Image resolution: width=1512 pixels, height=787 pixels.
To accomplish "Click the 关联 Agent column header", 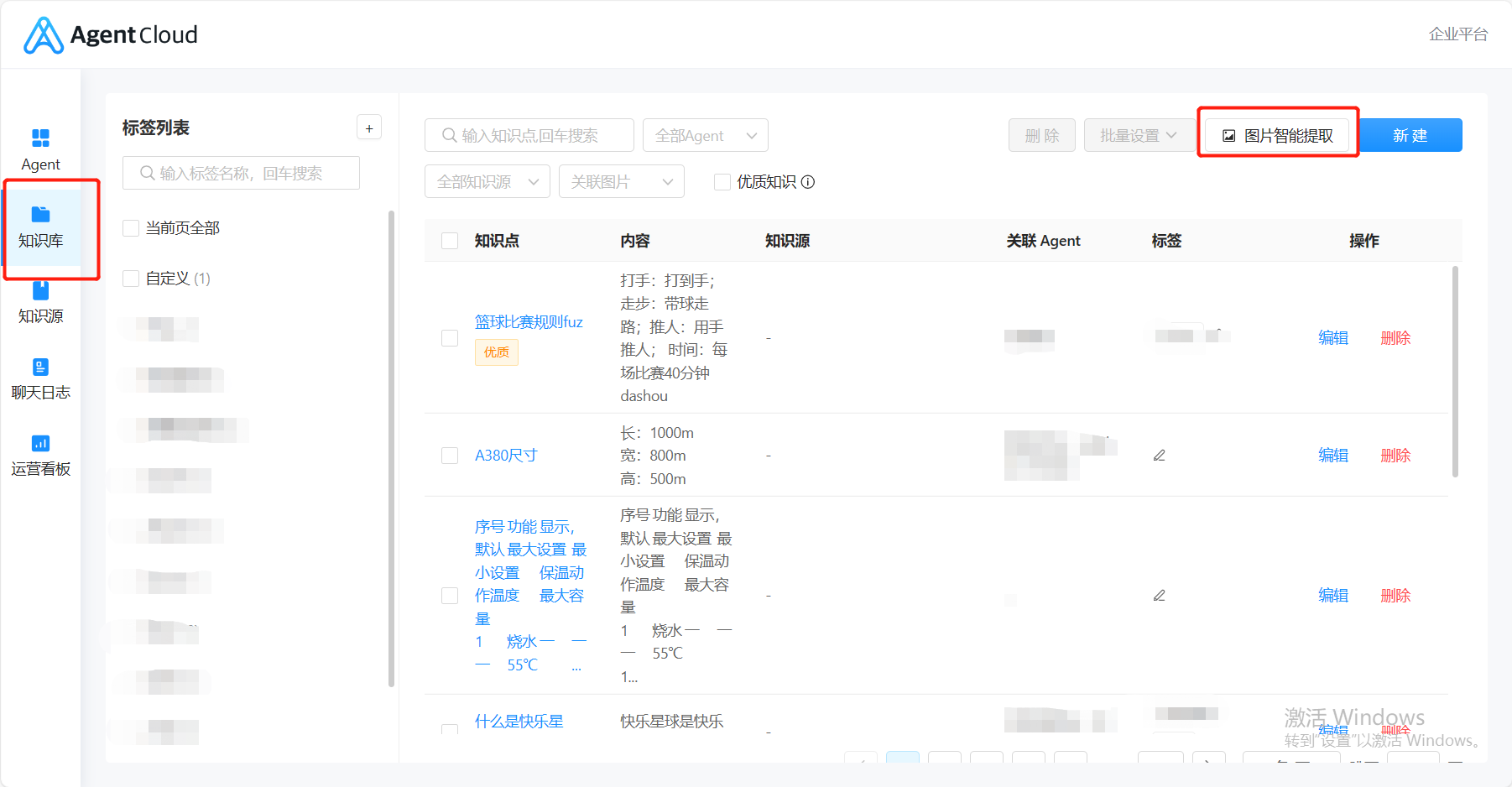I will 1044,241.
